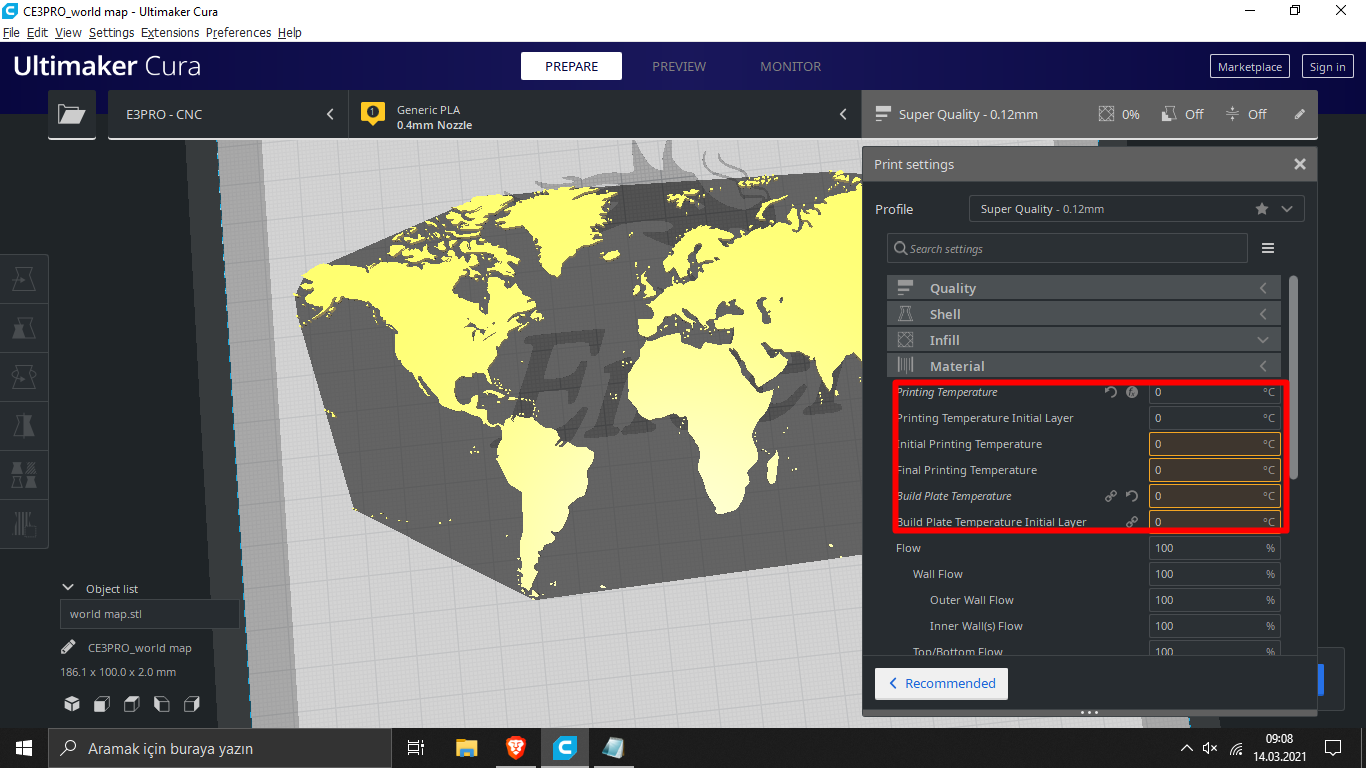Open the File menu
This screenshot has height=768, width=1366.
click(11, 32)
